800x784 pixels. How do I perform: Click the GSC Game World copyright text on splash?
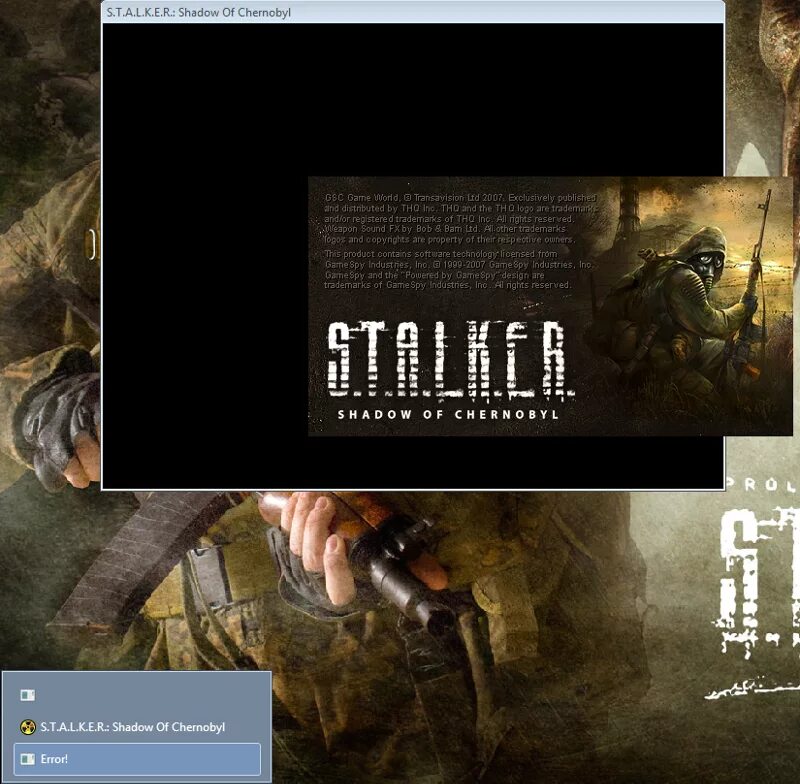461,218
